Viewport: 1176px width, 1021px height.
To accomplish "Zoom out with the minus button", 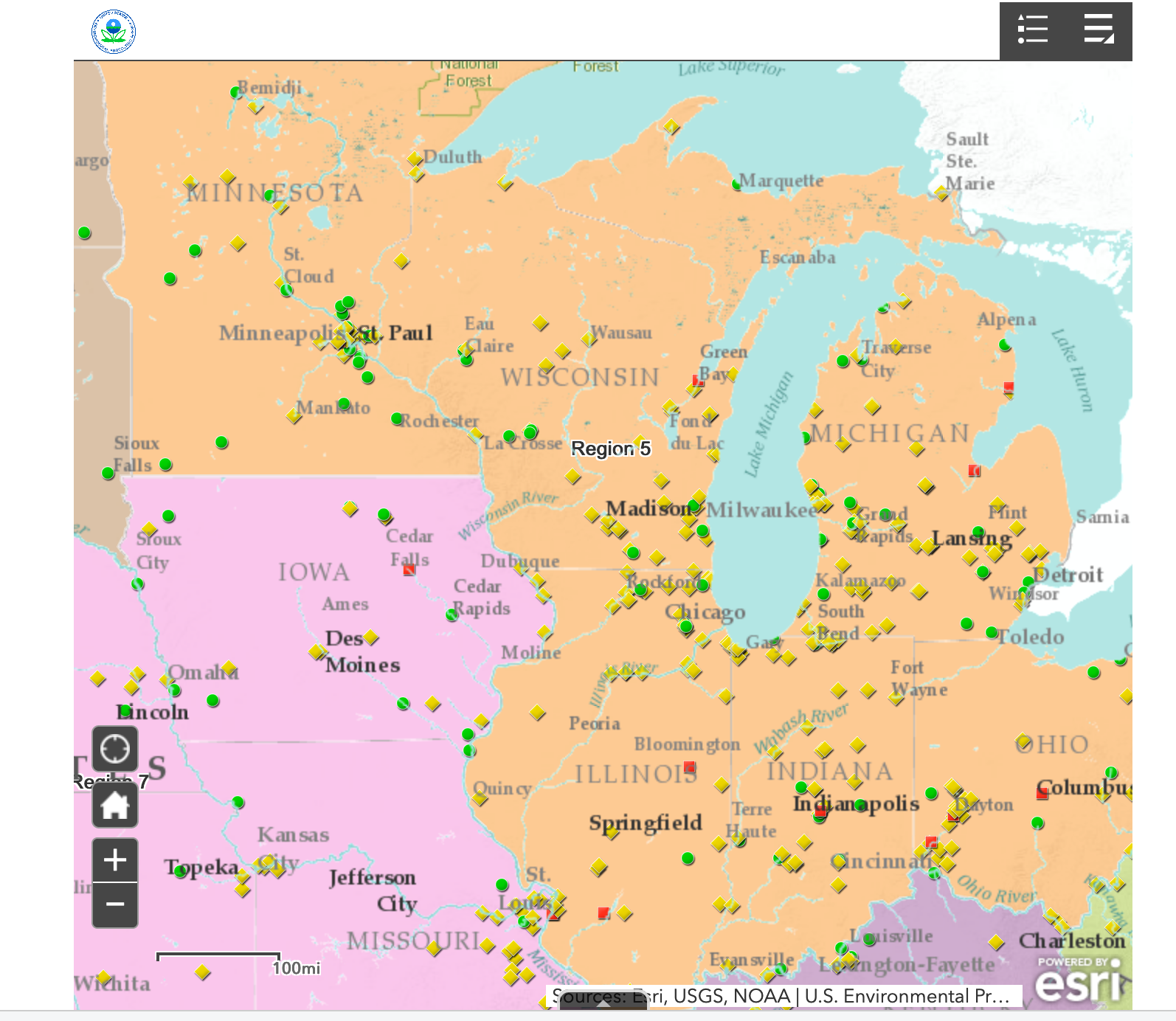I will tap(115, 904).
